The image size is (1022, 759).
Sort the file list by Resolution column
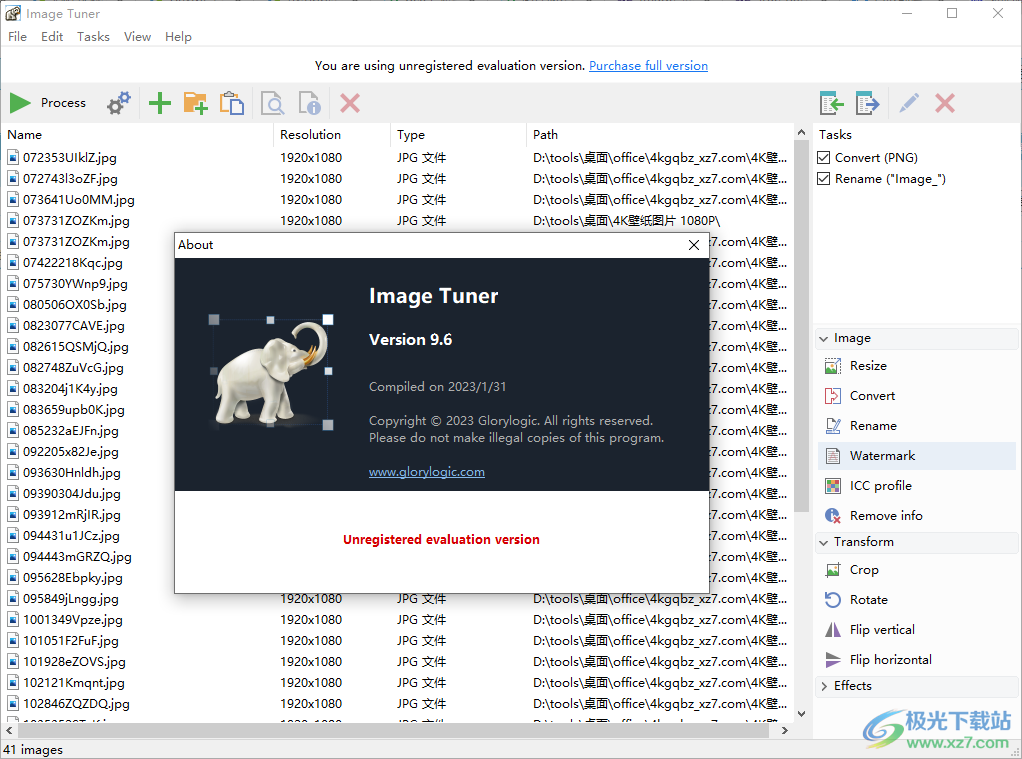pyautogui.click(x=332, y=134)
